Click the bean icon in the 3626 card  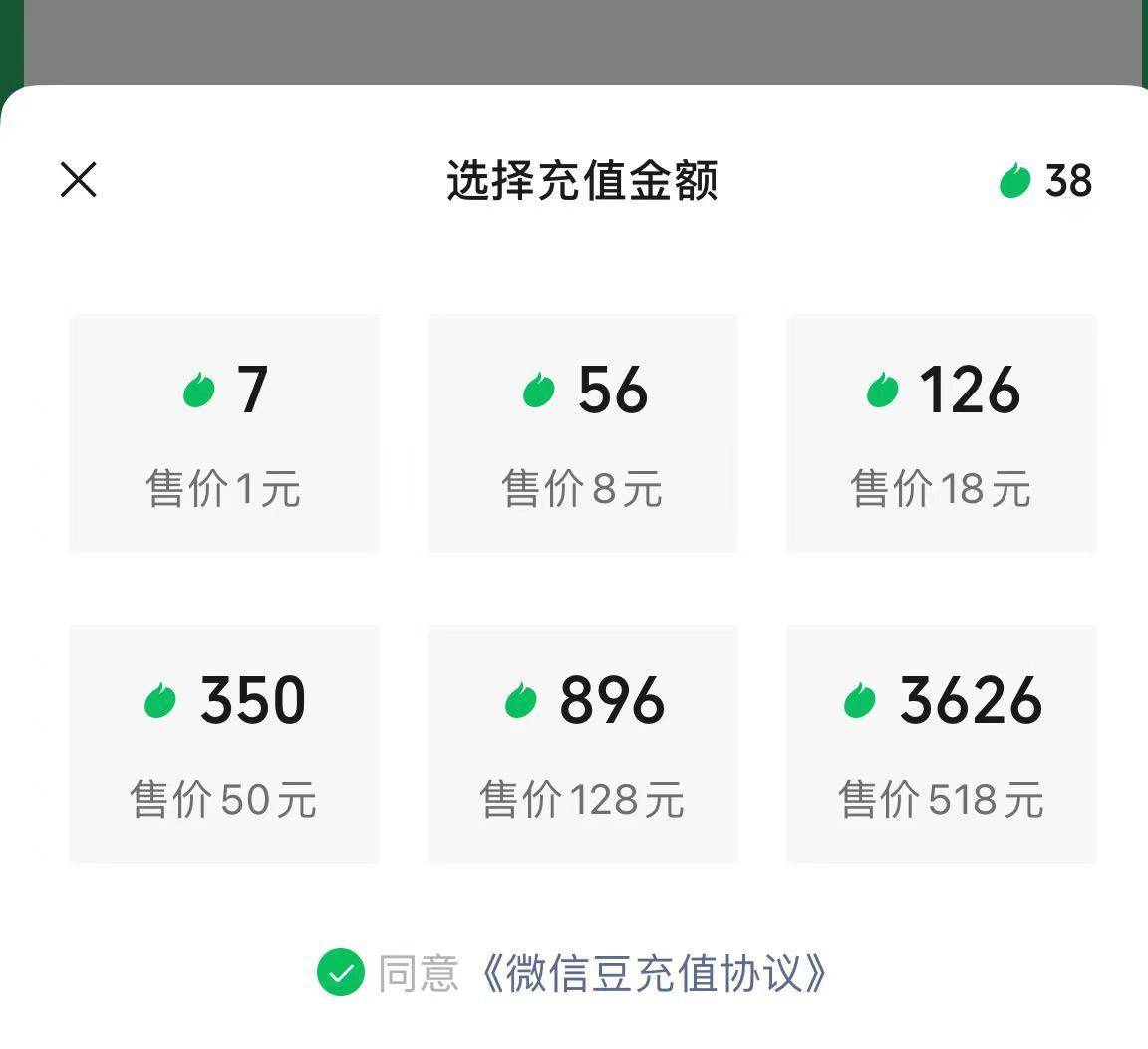point(860,701)
